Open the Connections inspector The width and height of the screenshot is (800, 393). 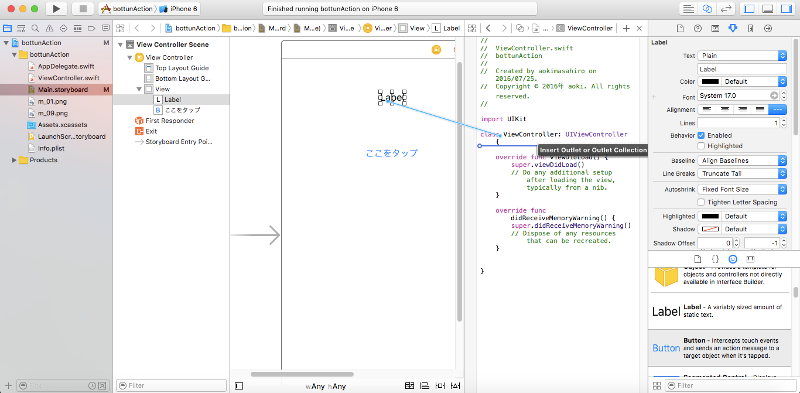(x=767, y=28)
